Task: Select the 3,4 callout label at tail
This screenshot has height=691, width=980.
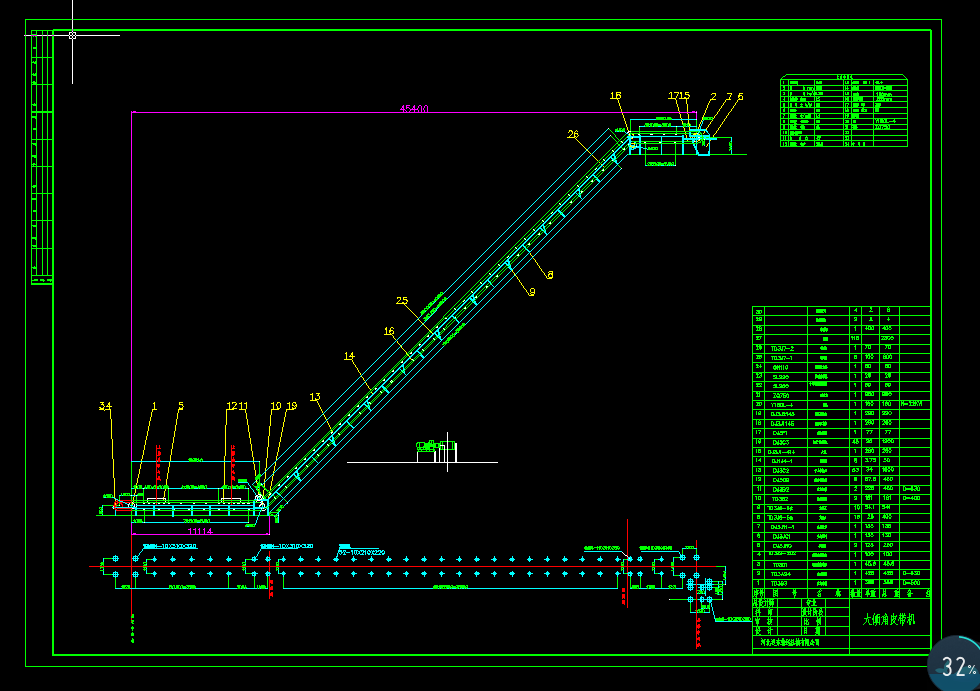Action: click(105, 406)
